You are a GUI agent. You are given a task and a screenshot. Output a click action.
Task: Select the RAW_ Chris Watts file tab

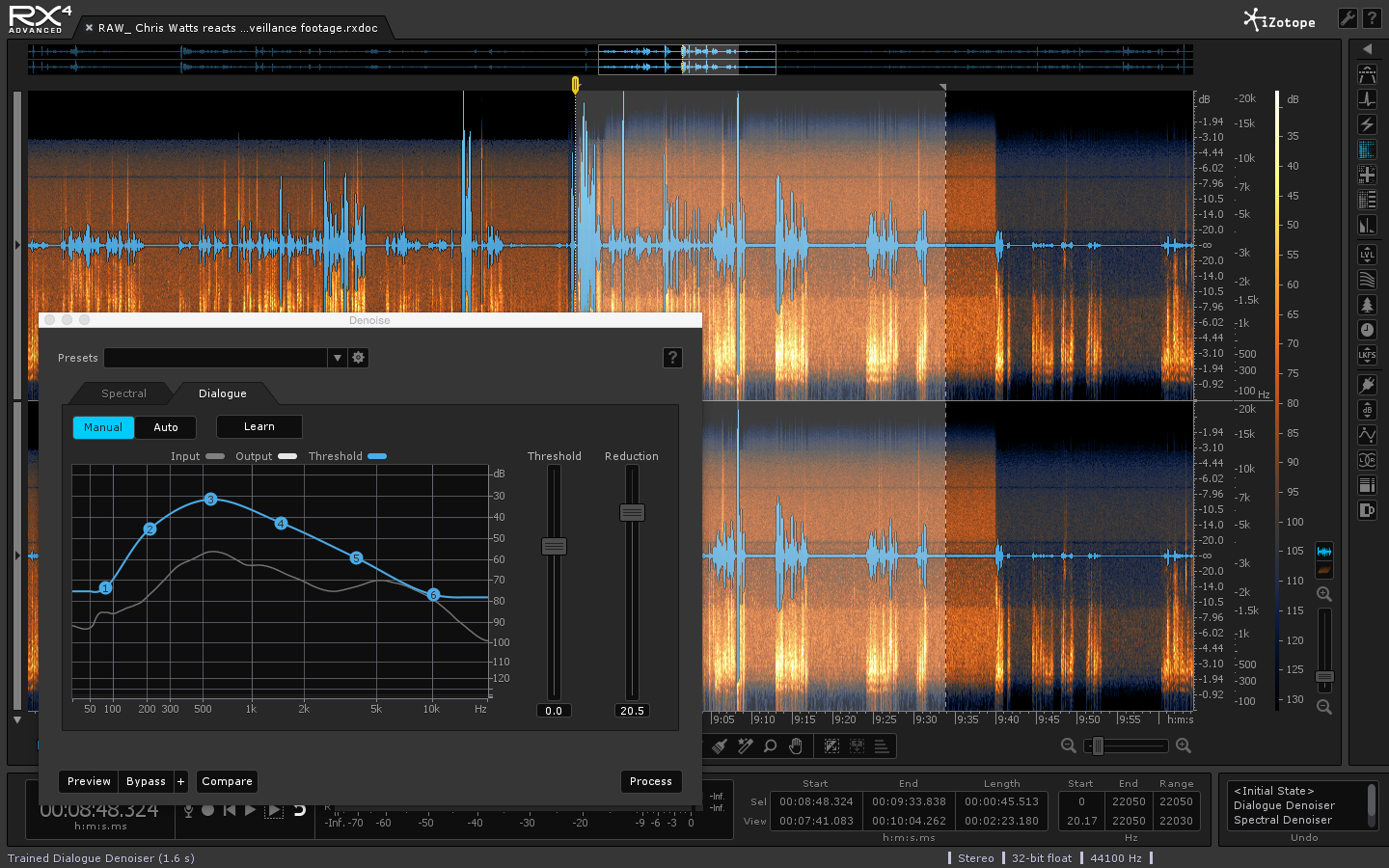tap(237, 28)
